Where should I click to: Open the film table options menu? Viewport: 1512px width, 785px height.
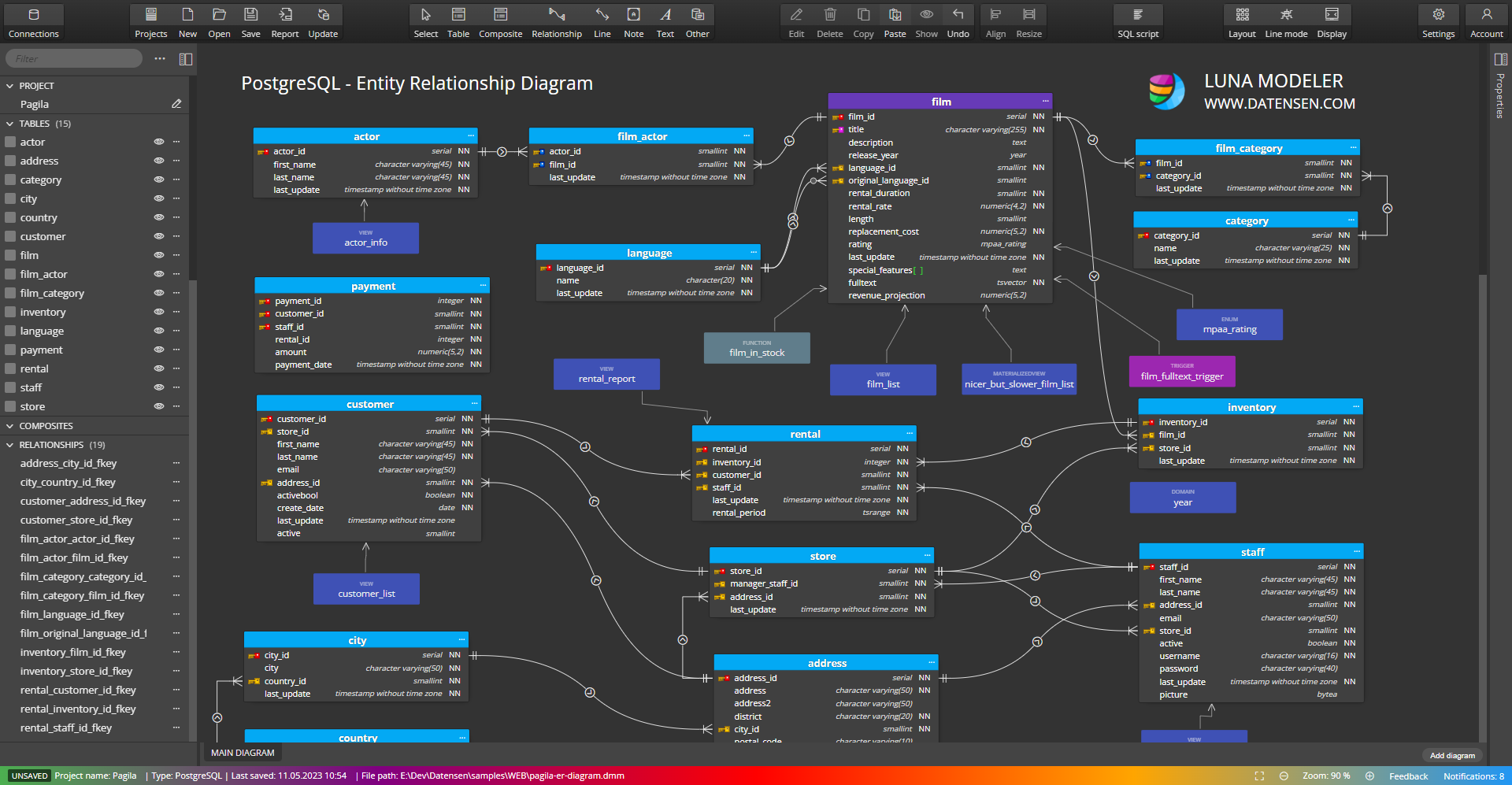176,255
